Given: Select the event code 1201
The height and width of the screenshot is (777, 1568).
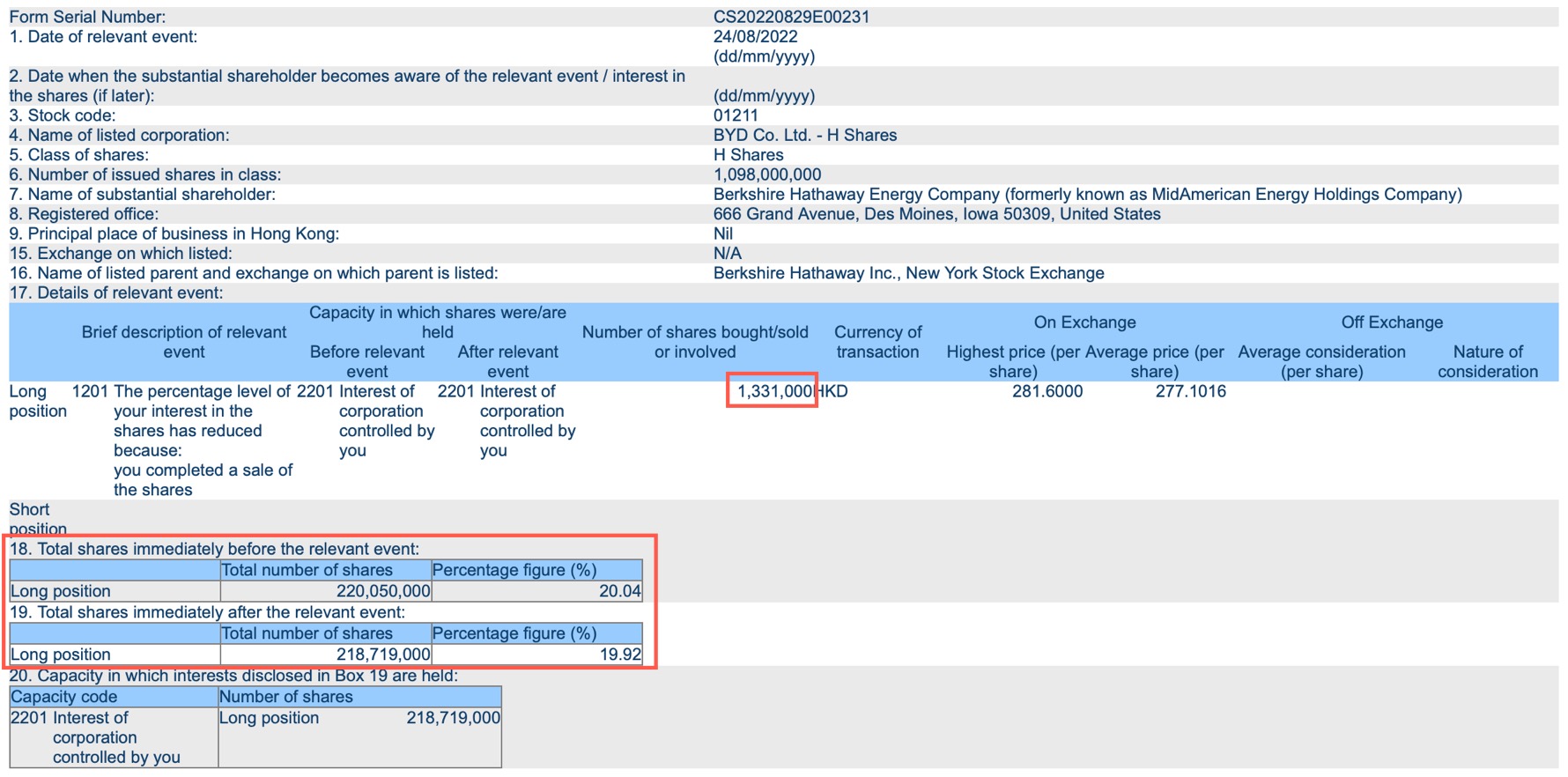Looking at the screenshot, I should pos(90,391).
